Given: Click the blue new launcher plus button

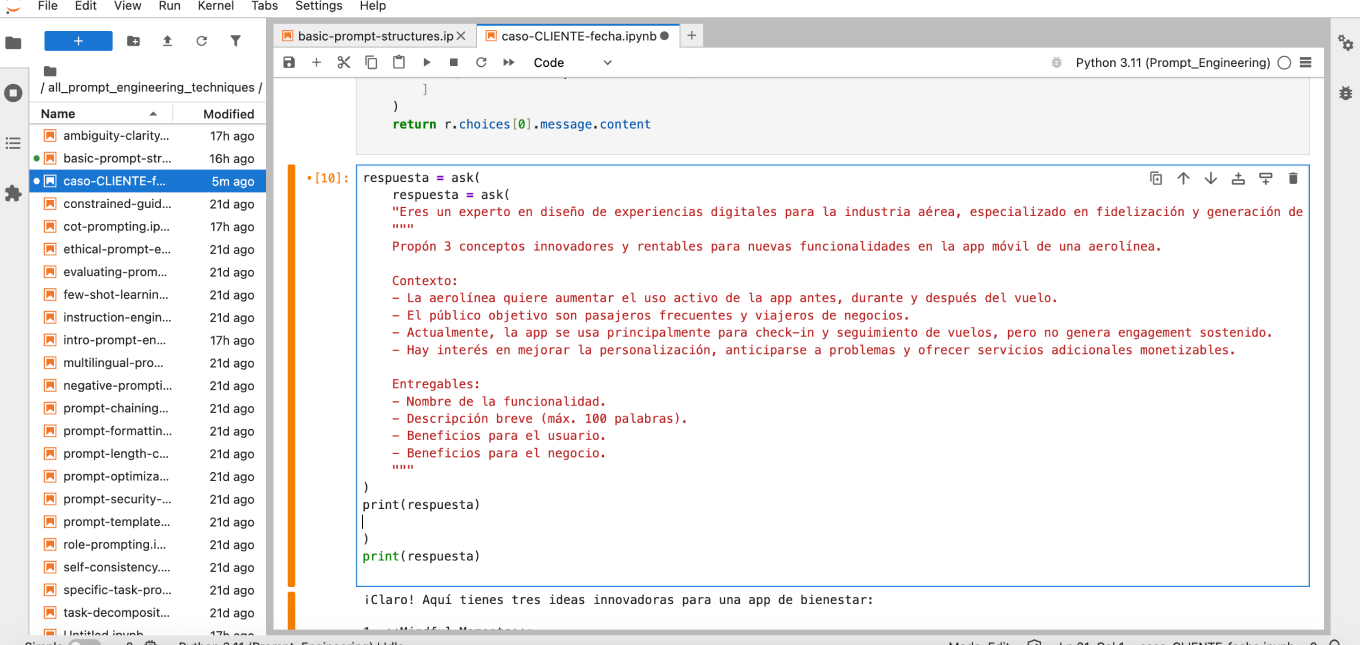Looking at the screenshot, I should 78,41.
